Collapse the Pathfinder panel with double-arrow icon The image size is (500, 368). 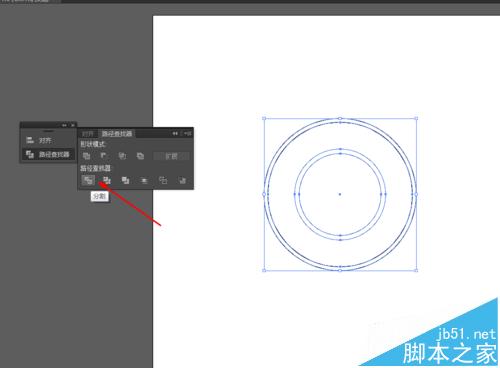(175, 133)
